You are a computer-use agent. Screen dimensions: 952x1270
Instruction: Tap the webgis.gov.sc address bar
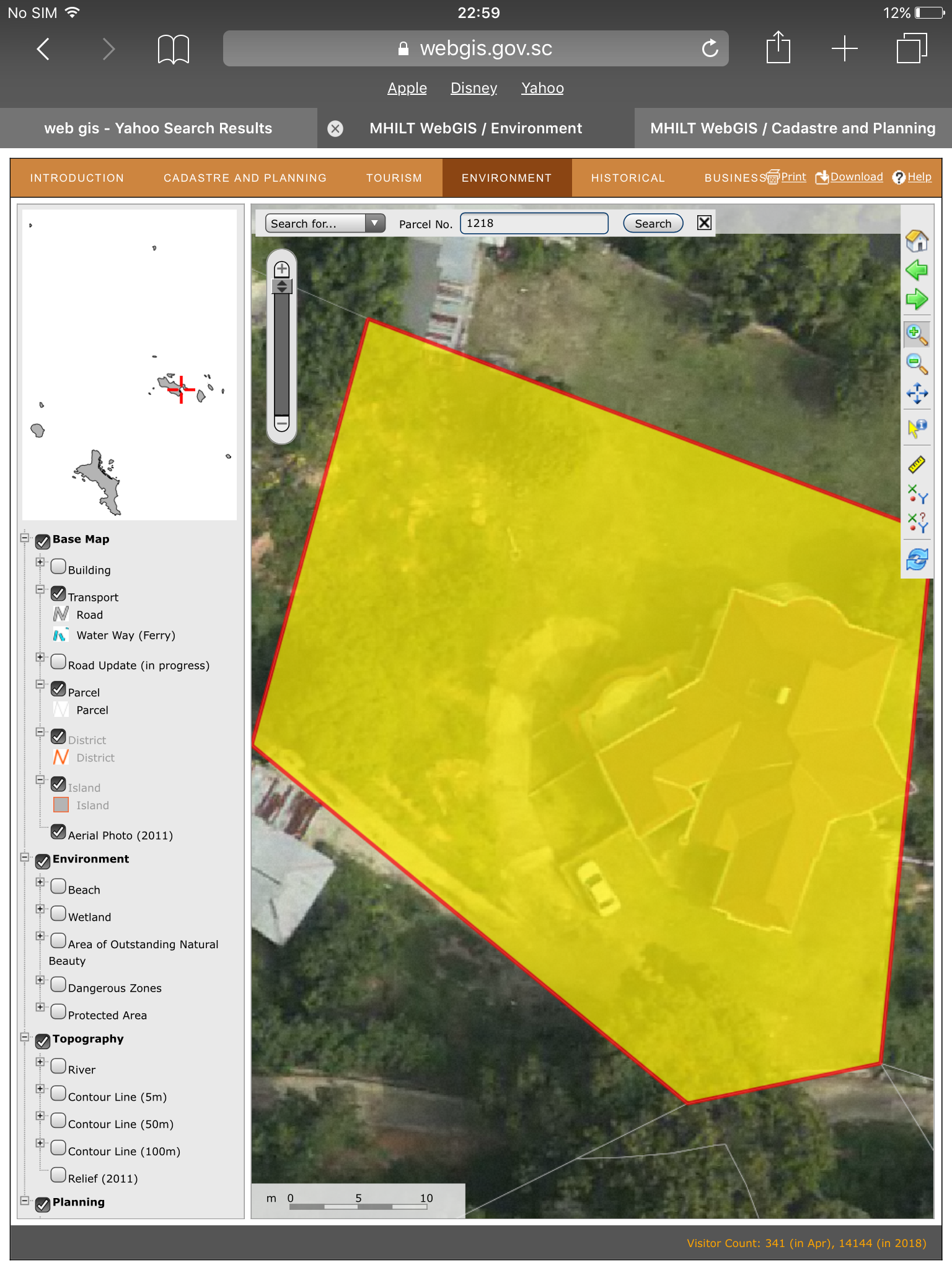(475, 48)
